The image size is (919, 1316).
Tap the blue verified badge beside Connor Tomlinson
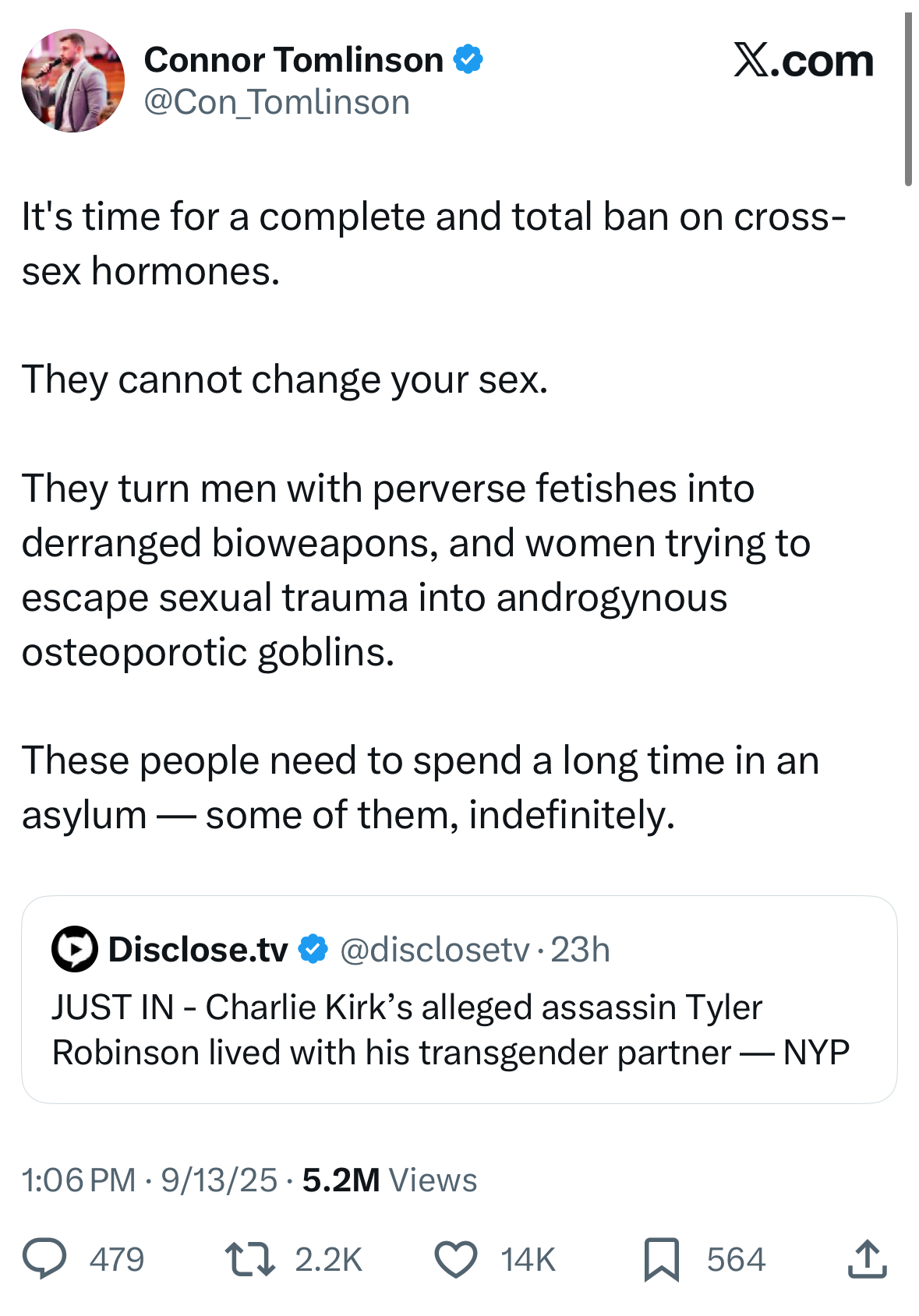(468, 60)
